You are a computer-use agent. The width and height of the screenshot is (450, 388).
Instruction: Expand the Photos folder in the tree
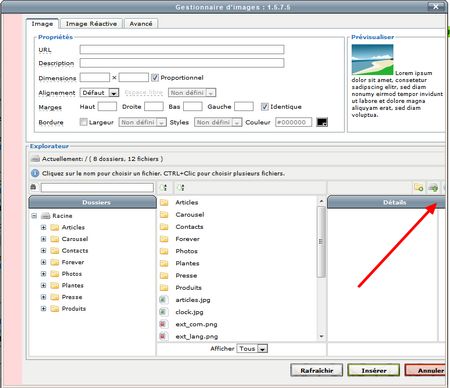pyautogui.click(x=43, y=274)
